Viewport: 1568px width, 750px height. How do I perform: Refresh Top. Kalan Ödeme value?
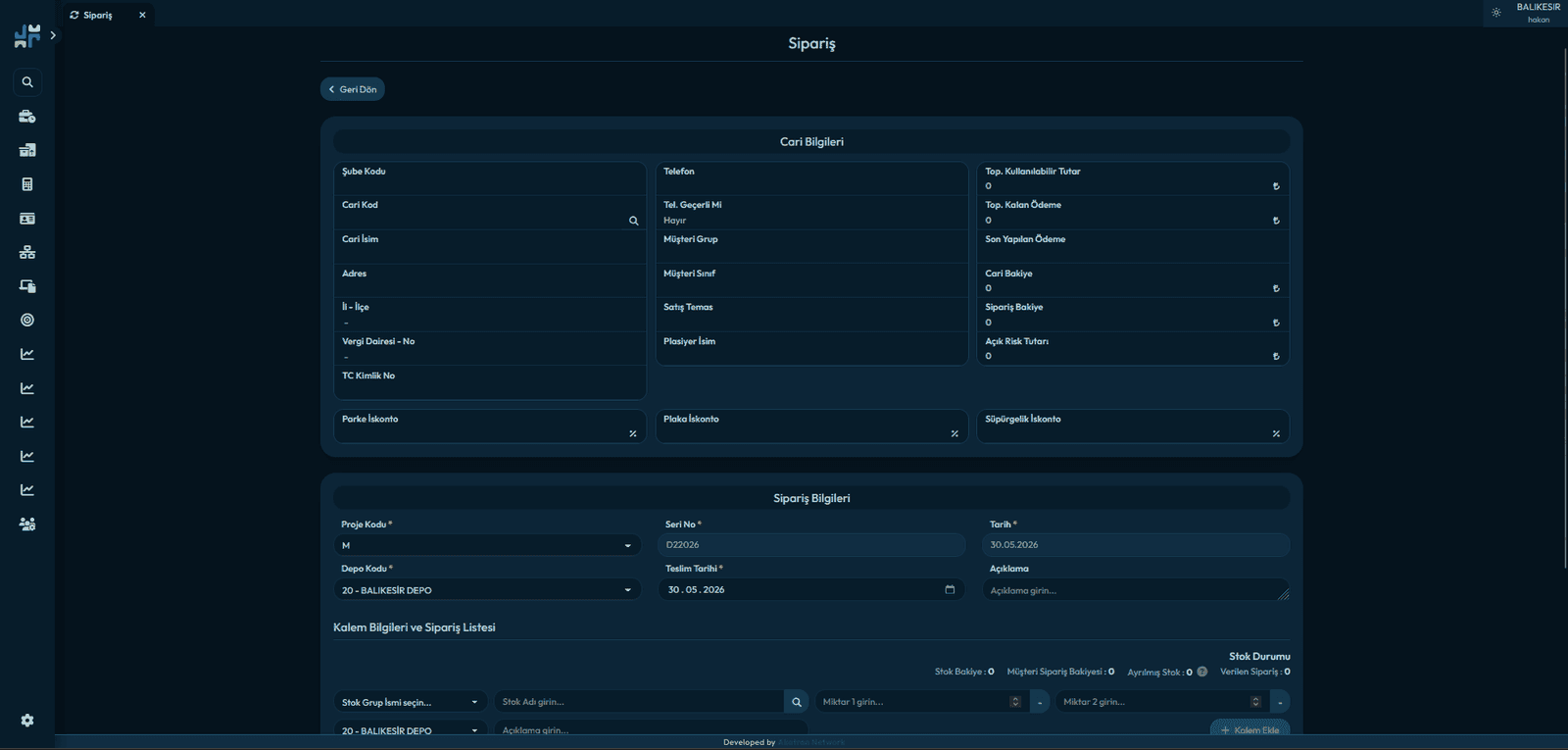1276,221
